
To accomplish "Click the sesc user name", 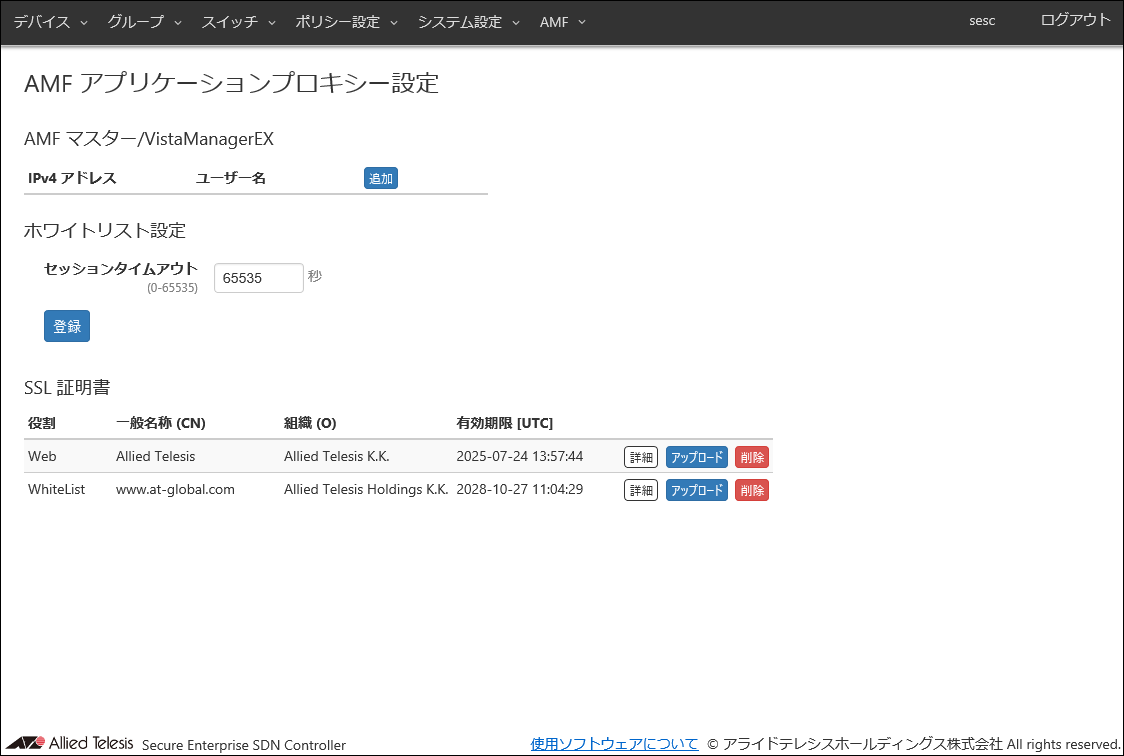I will pyautogui.click(x=982, y=21).
